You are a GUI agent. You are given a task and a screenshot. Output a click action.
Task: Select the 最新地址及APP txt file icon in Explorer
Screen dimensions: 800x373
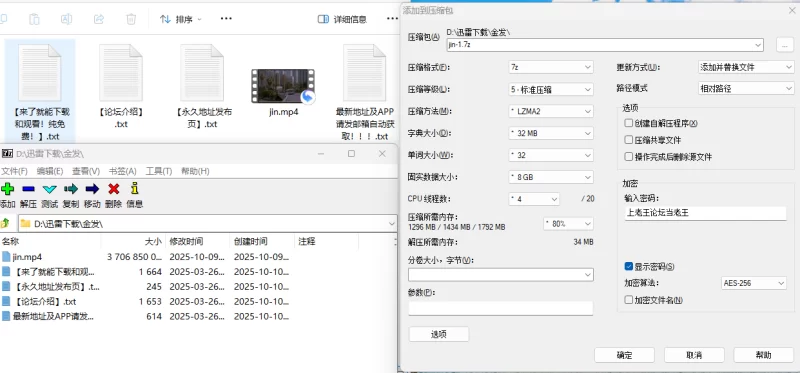364,72
